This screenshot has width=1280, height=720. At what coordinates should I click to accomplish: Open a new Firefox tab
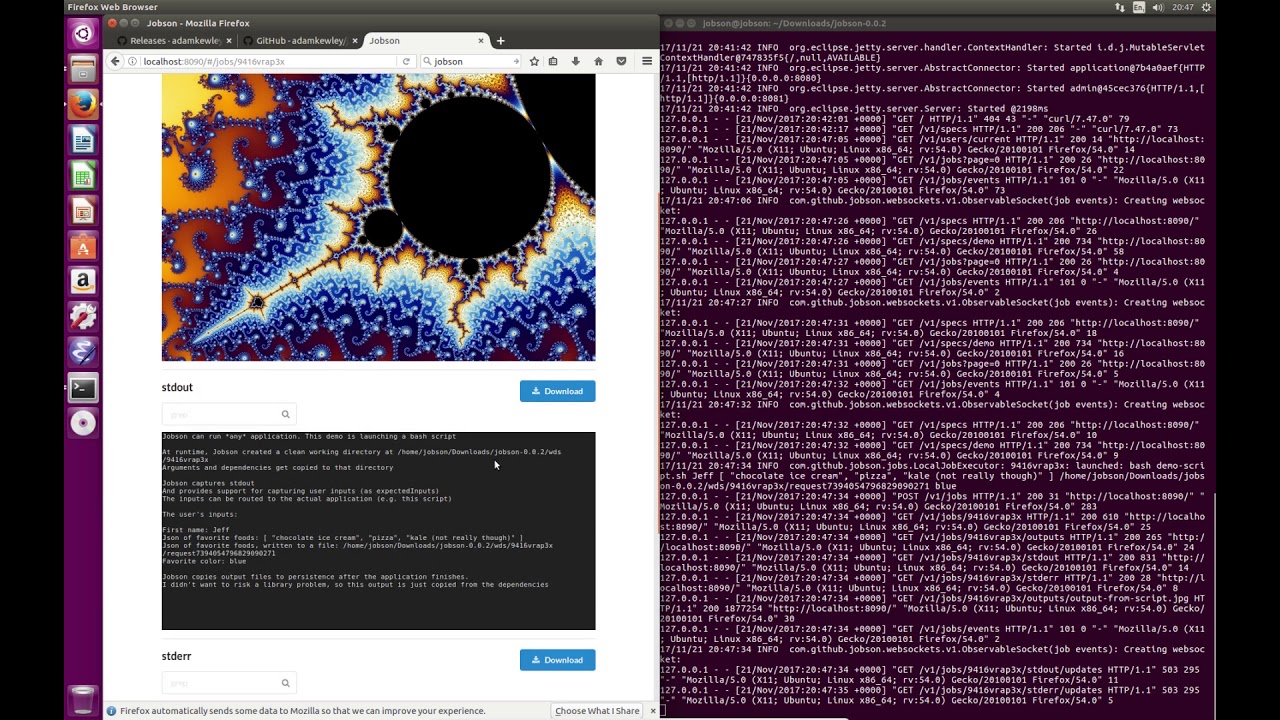click(500, 41)
